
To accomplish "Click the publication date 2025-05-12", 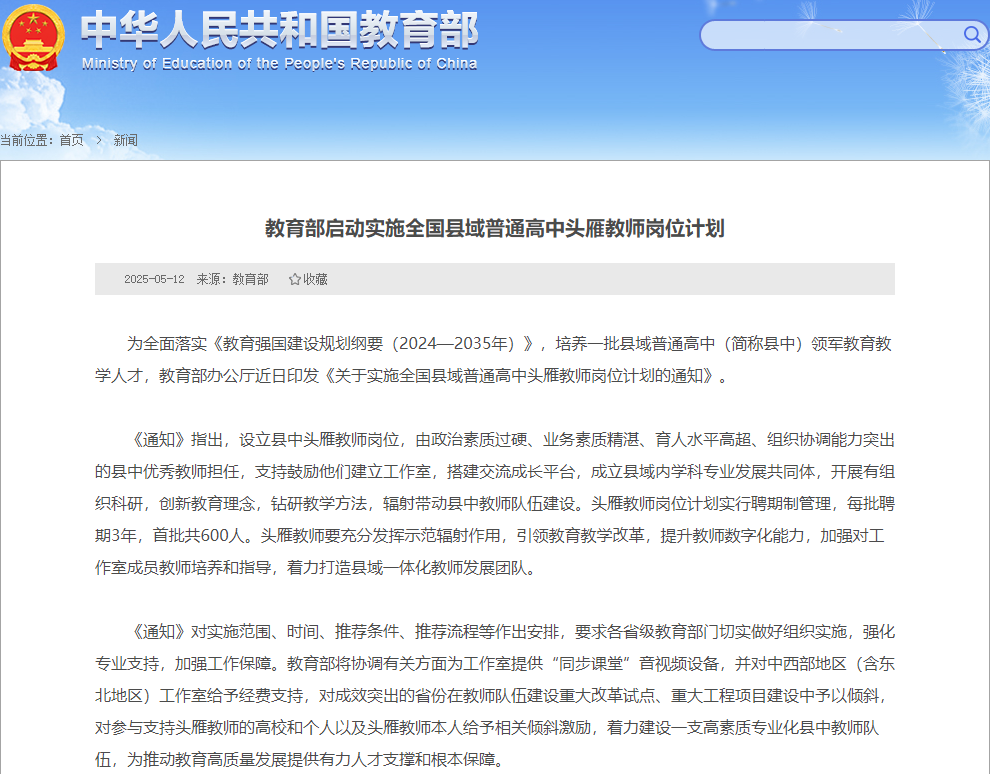I will [x=154, y=279].
